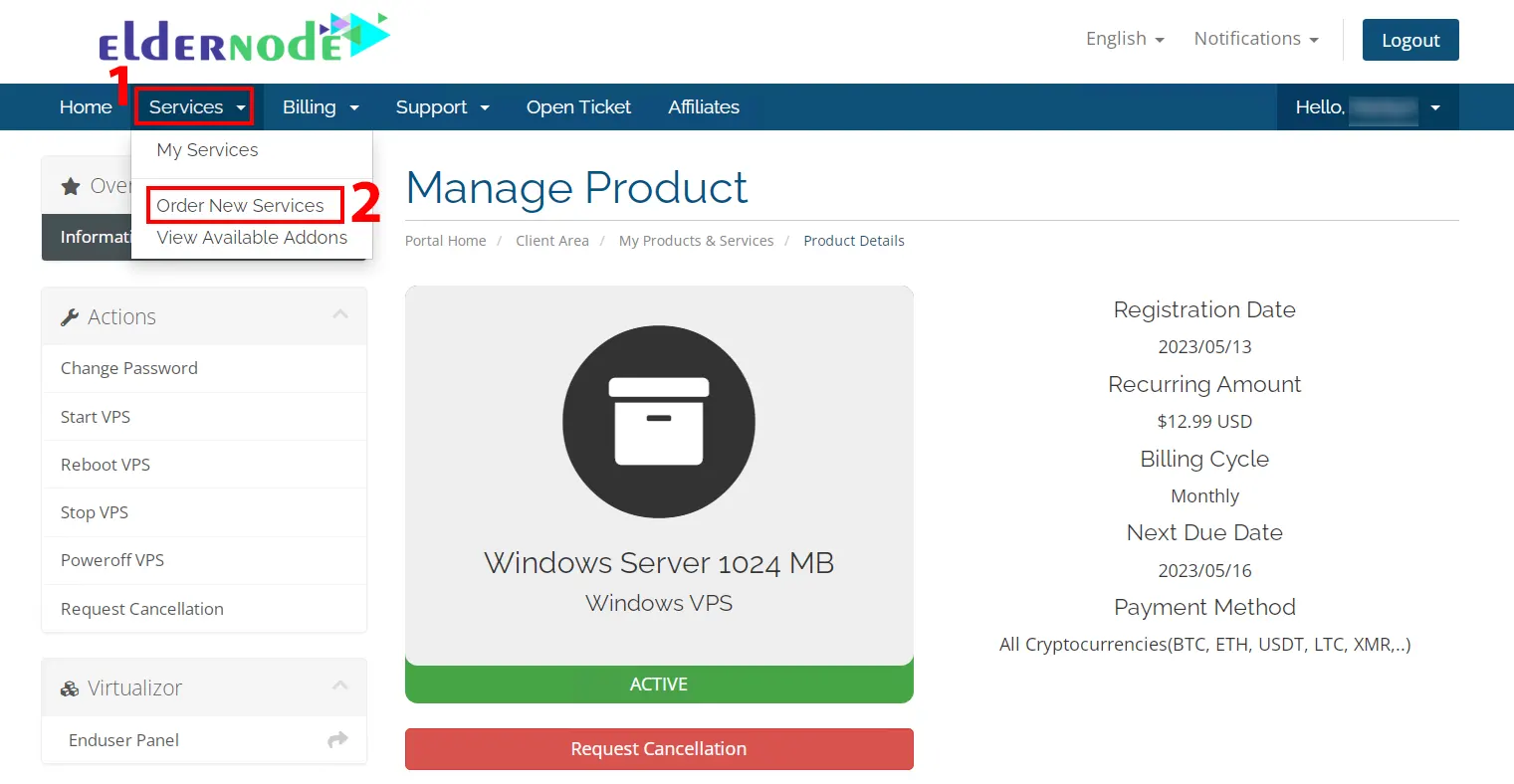Click Reboot VPS in Actions list
The width and height of the screenshot is (1514, 784).
(x=106, y=465)
